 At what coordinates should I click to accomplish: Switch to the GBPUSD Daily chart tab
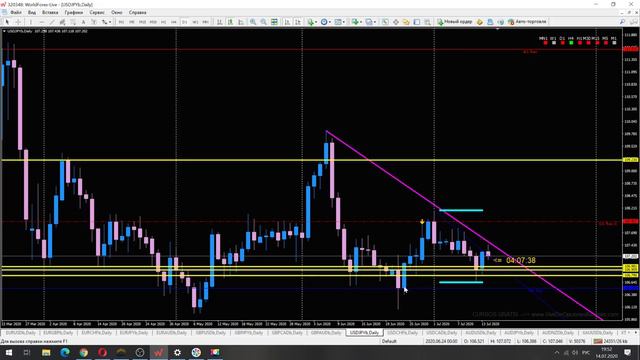[211, 333]
